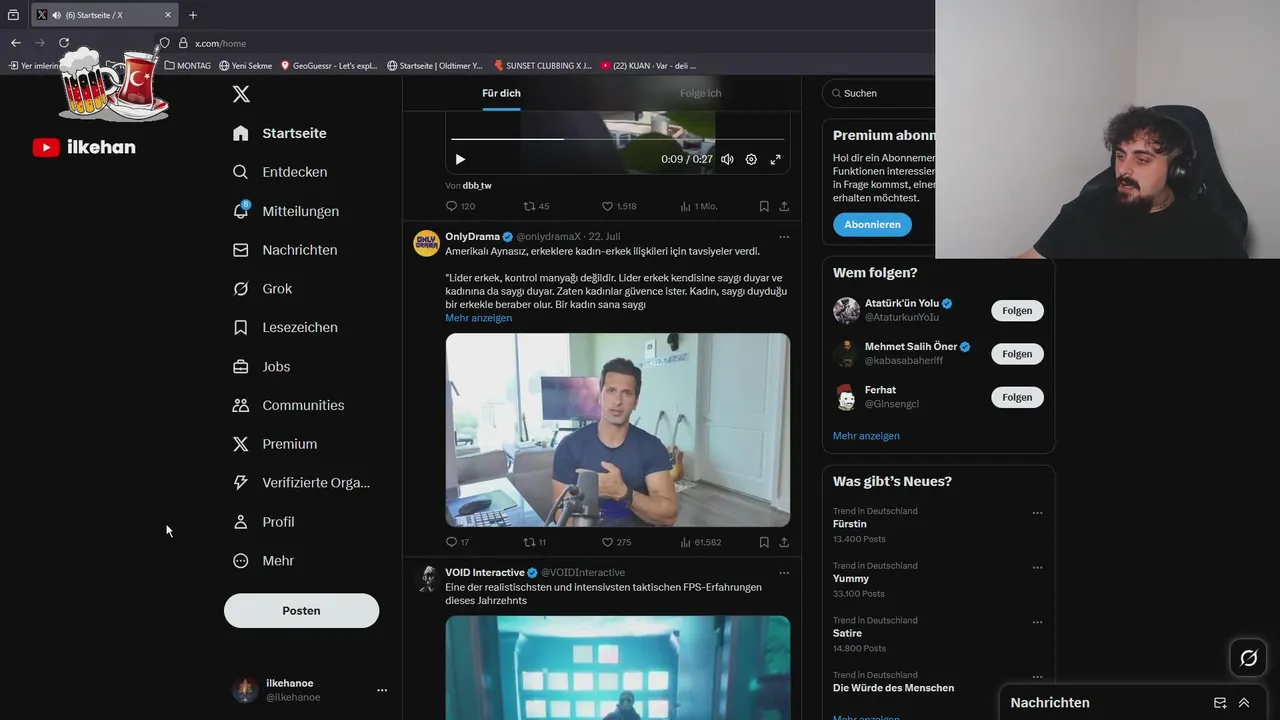The height and width of the screenshot is (720, 1280).
Task: Open Startseite home in sidebar
Action: [x=281, y=133]
